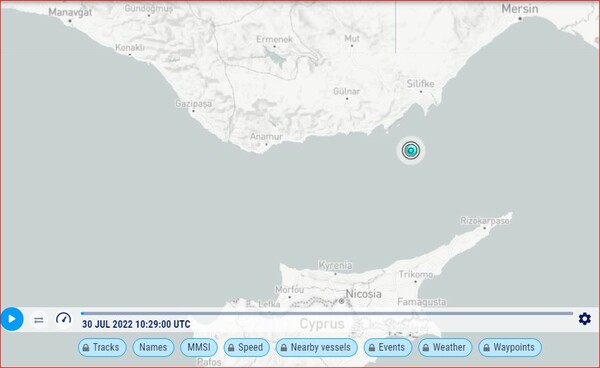Click the Weather pill button
Image resolution: width=600 pixels, height=368 pixels.
(x=445, y=347)
